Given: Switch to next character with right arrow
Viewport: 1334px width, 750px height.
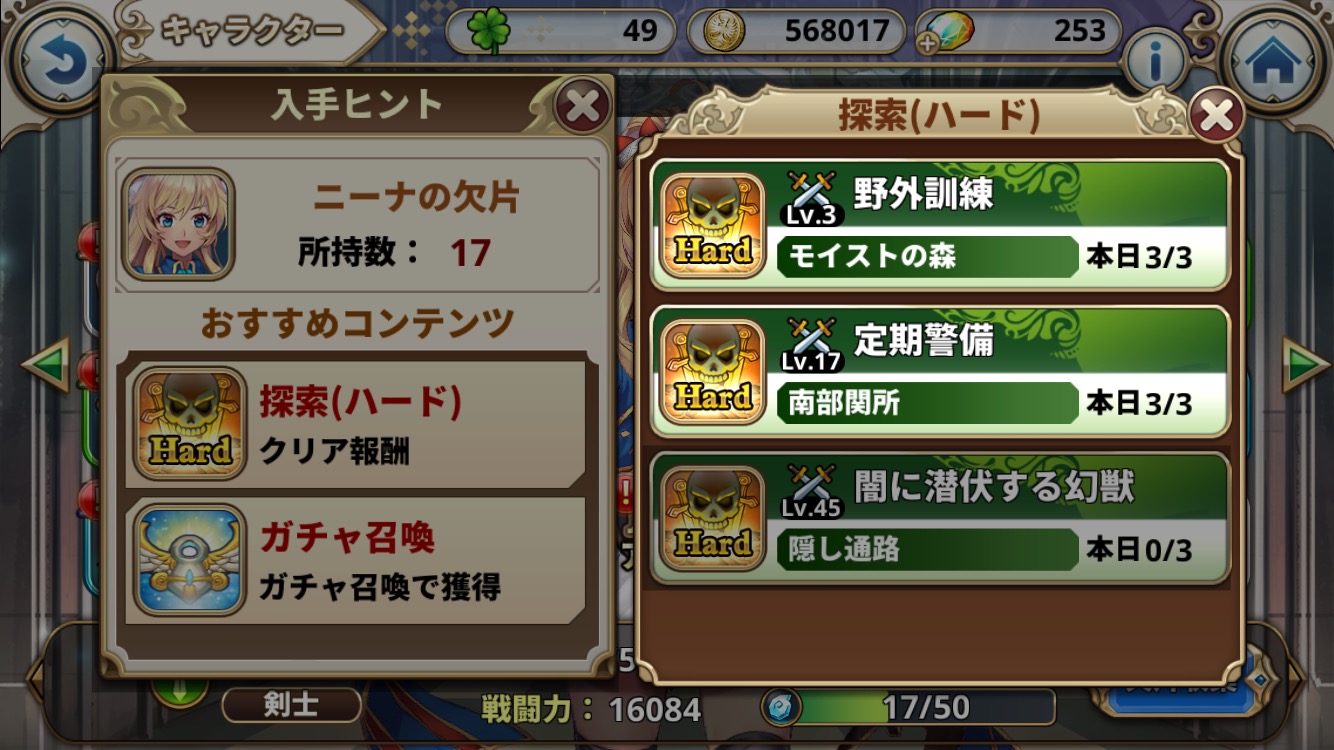Looking at the screenshot, I should click(1306, 364).
